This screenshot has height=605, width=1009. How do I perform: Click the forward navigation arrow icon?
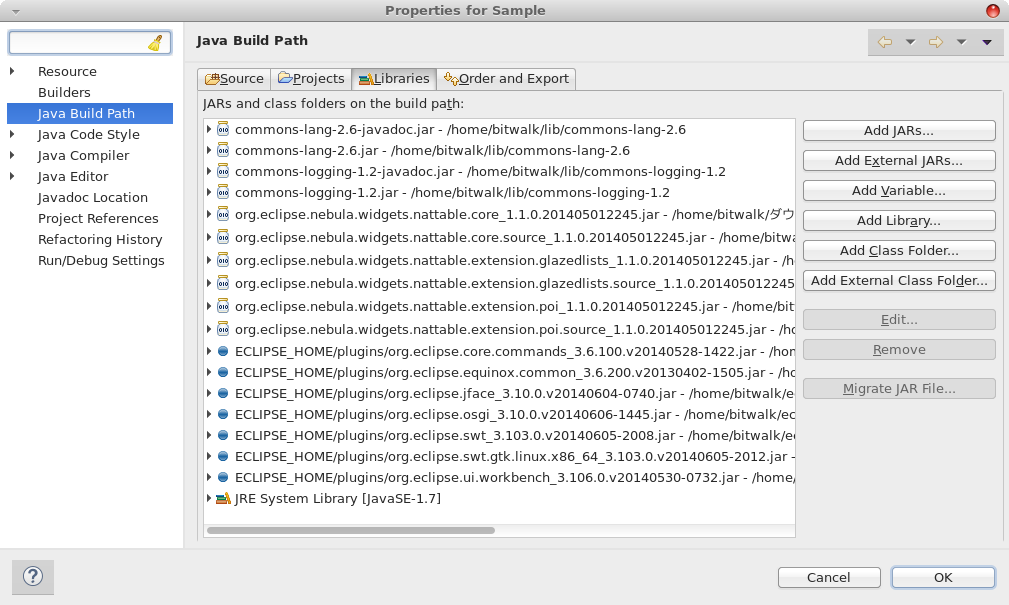pyautogui.click(x=936, y=42)
